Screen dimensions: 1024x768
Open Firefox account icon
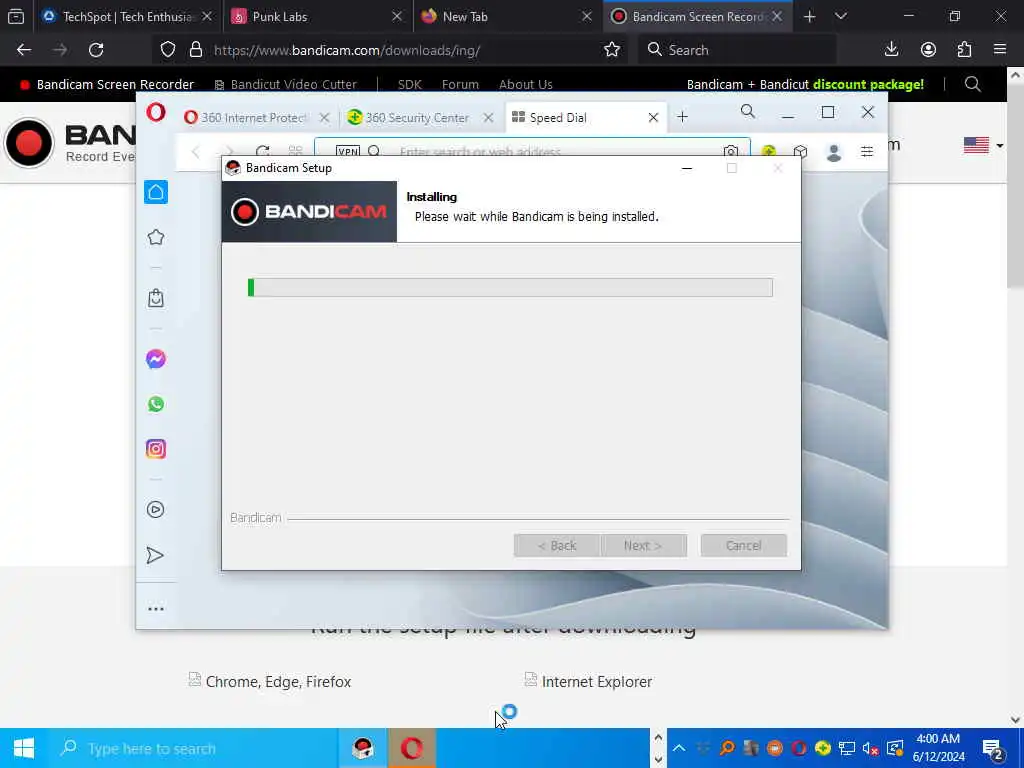point(928,50)
